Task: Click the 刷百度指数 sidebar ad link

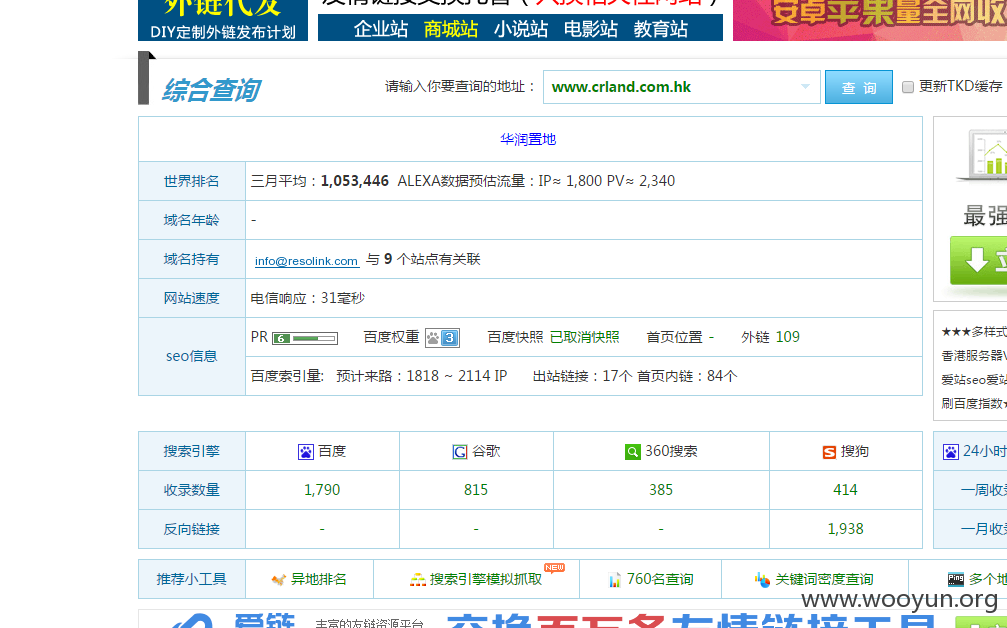Action: [x=974, y=403]
